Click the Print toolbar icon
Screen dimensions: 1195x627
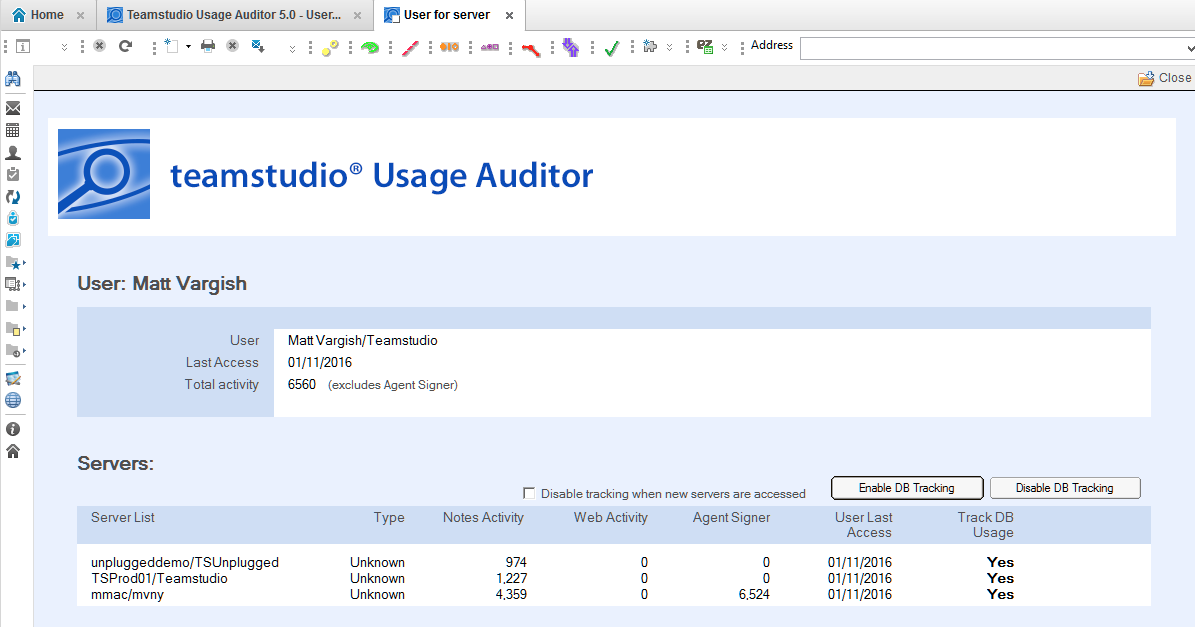207,46
